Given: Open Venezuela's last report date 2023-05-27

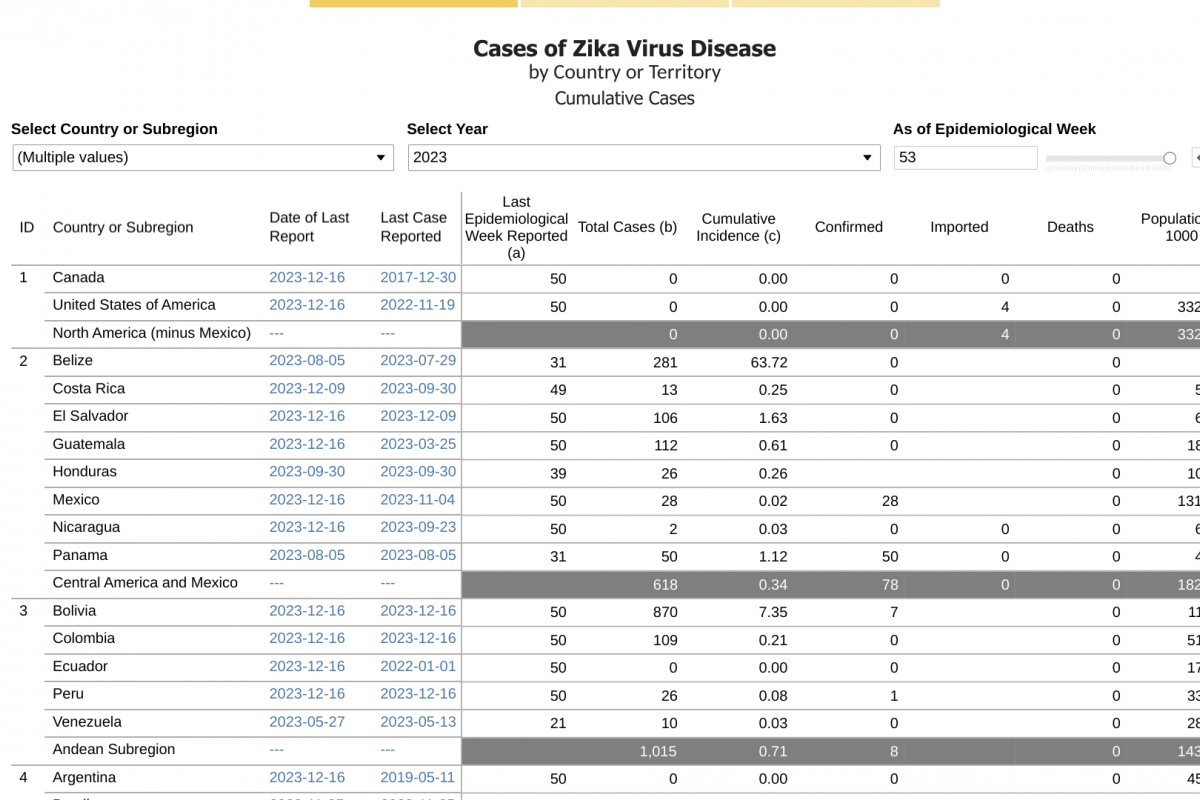Looking at the screenshot, I should point(307,722).
